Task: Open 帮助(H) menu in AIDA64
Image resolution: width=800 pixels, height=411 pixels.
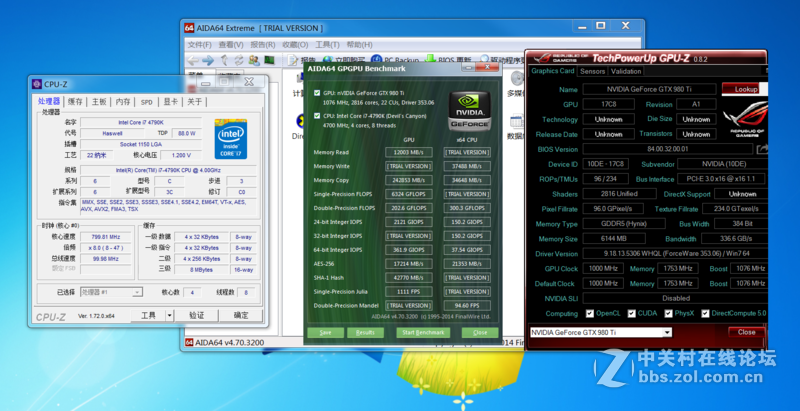Action: (x=359, y=44)
